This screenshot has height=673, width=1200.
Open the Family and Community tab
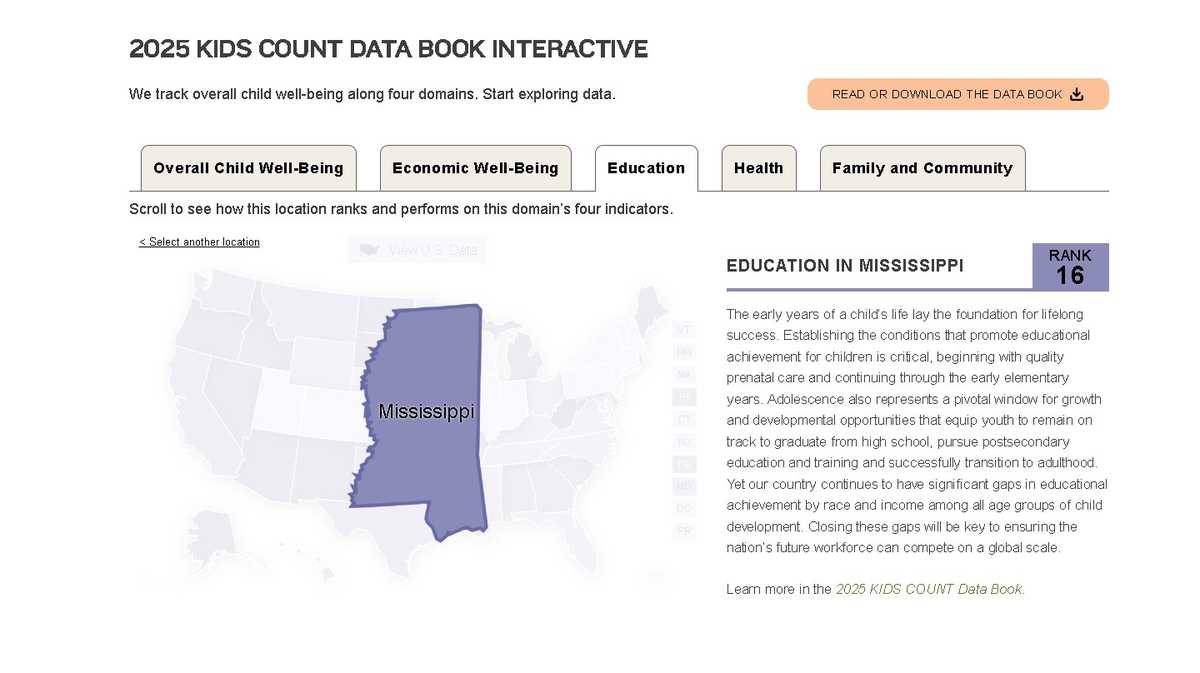pos(922,168)
